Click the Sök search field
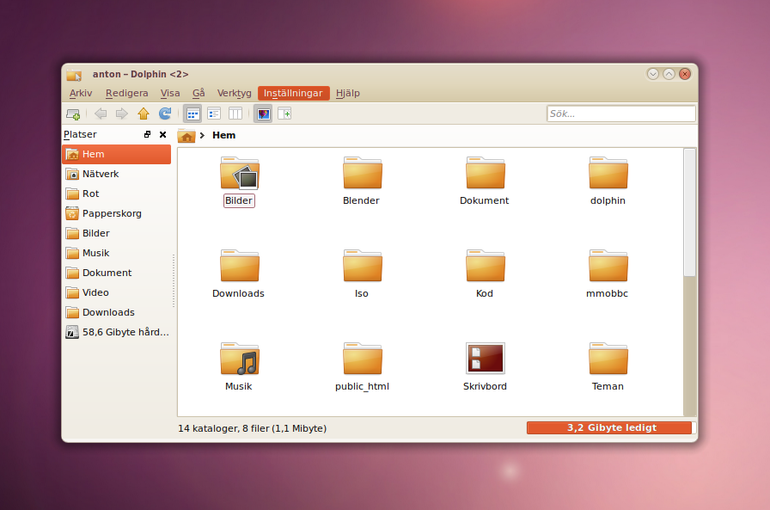Image resolution: width=770 pixels, height=510 pixels. click(621, 114)
